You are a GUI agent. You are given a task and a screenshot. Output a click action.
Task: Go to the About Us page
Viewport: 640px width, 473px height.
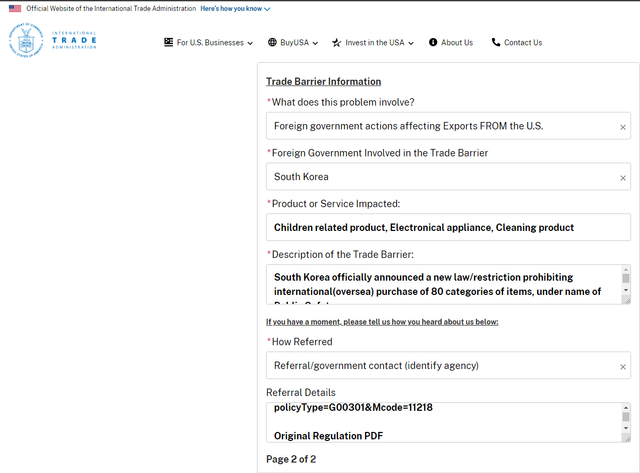tap(457, 43)
